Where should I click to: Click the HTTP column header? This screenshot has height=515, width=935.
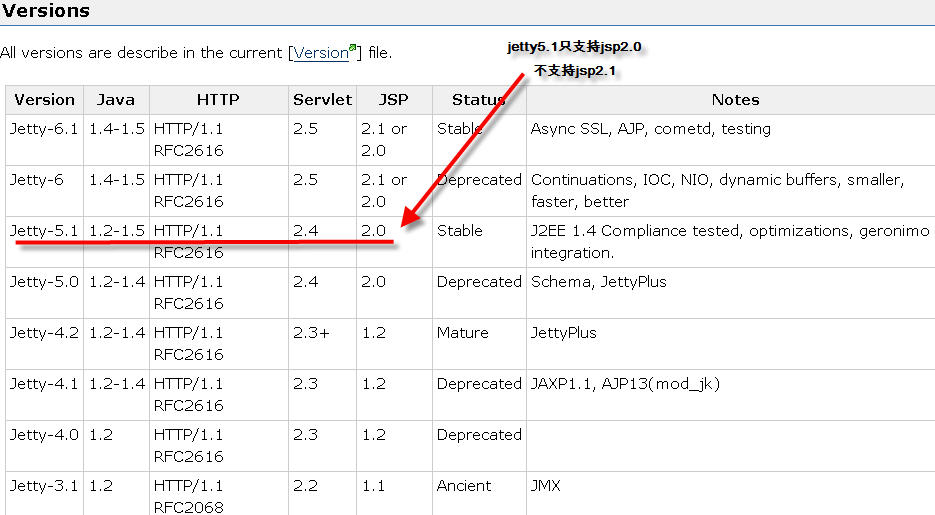[218, 100]
